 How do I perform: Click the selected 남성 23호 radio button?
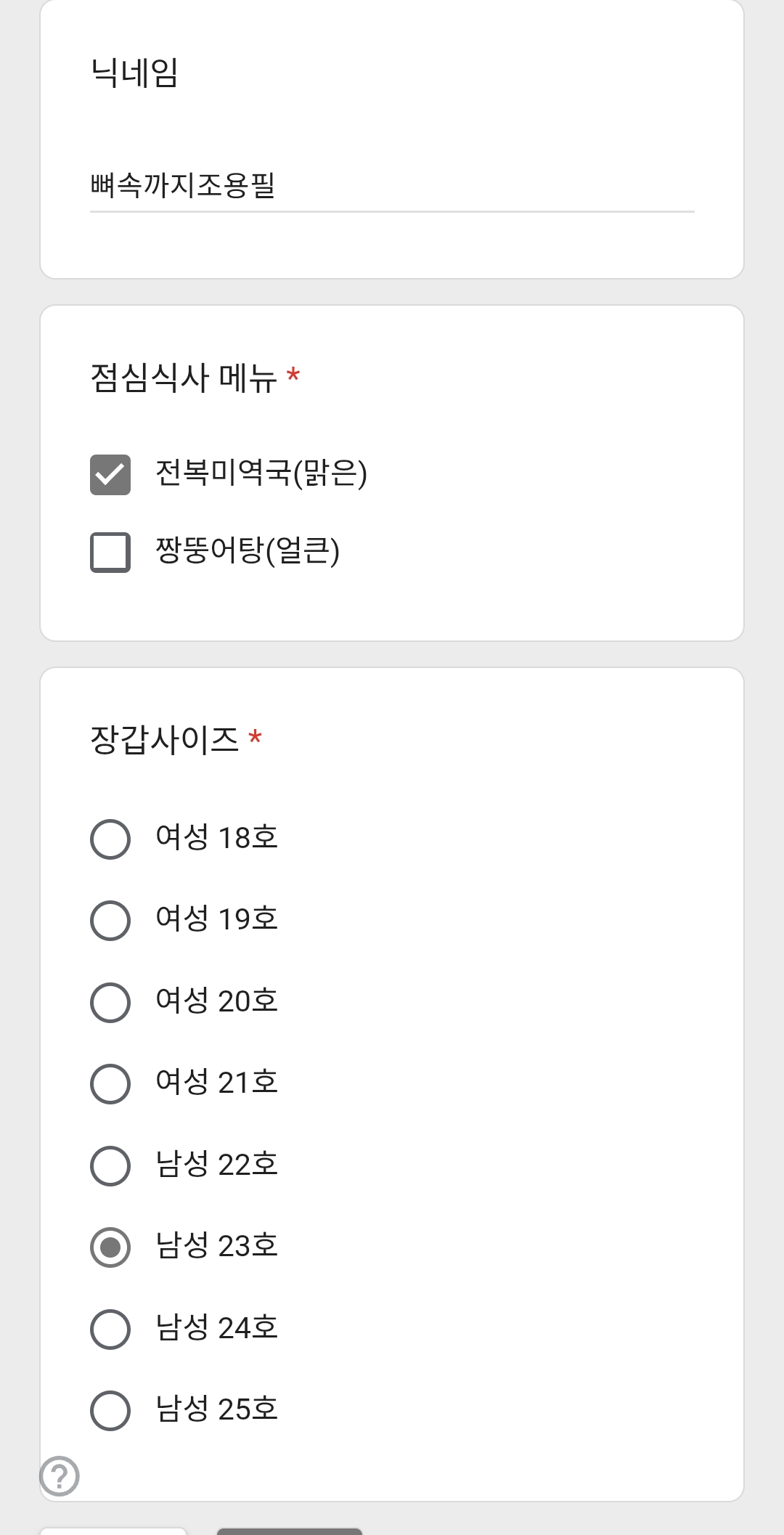(110, 1247)
